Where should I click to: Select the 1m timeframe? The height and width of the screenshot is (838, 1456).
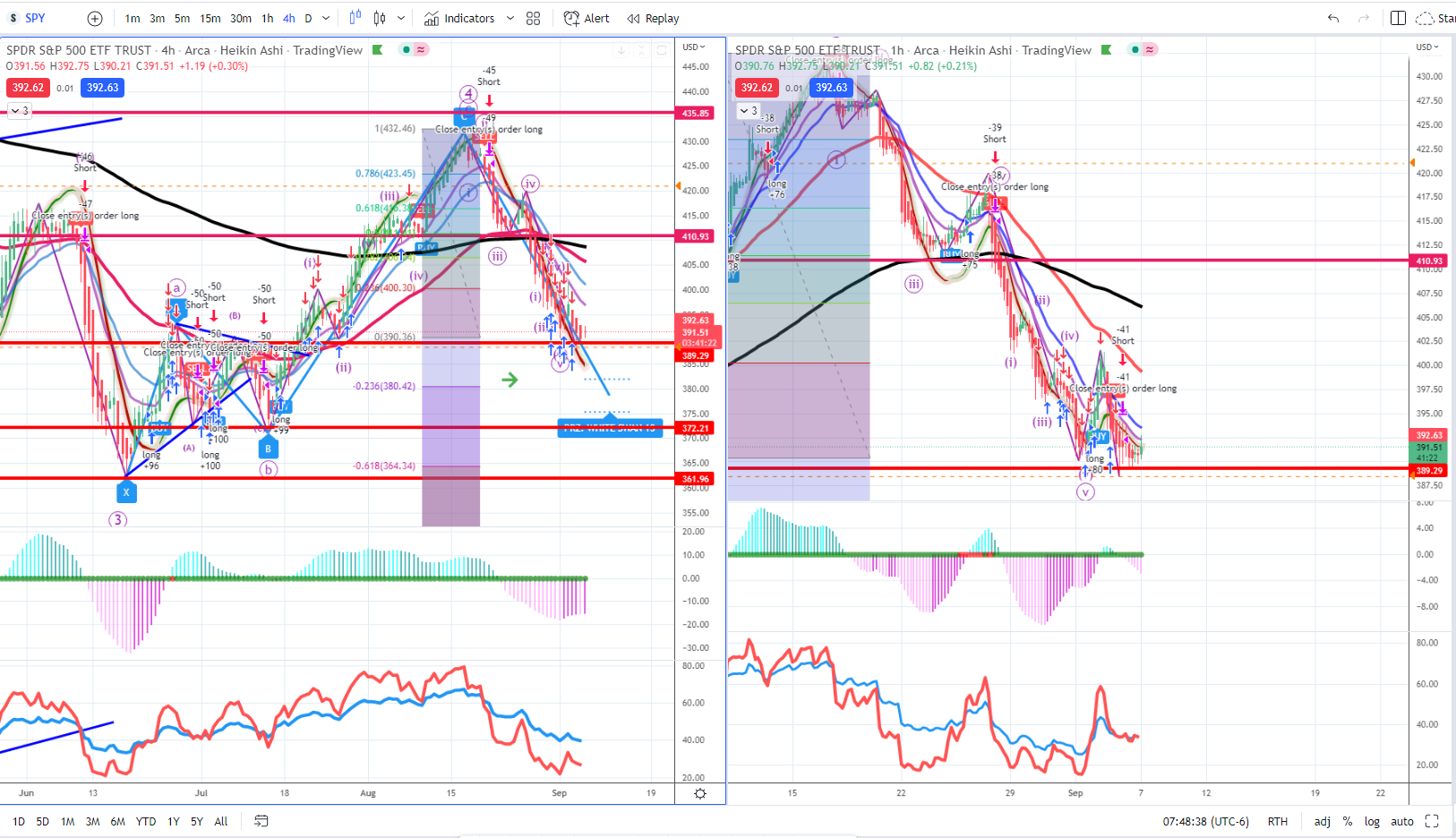133,18
